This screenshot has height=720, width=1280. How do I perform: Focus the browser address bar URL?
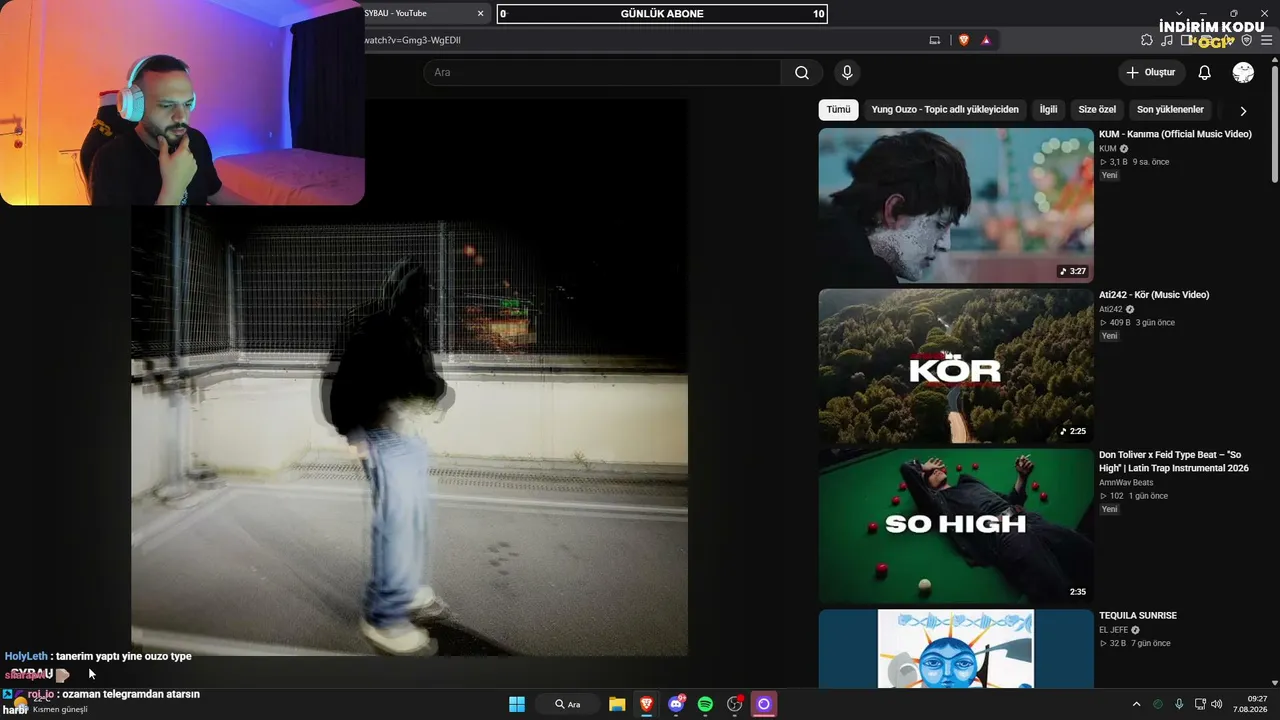[640, 40]
